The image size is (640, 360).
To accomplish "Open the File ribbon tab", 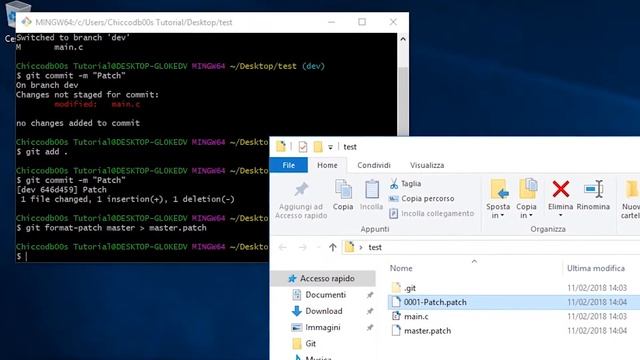I will click(288, 165).
